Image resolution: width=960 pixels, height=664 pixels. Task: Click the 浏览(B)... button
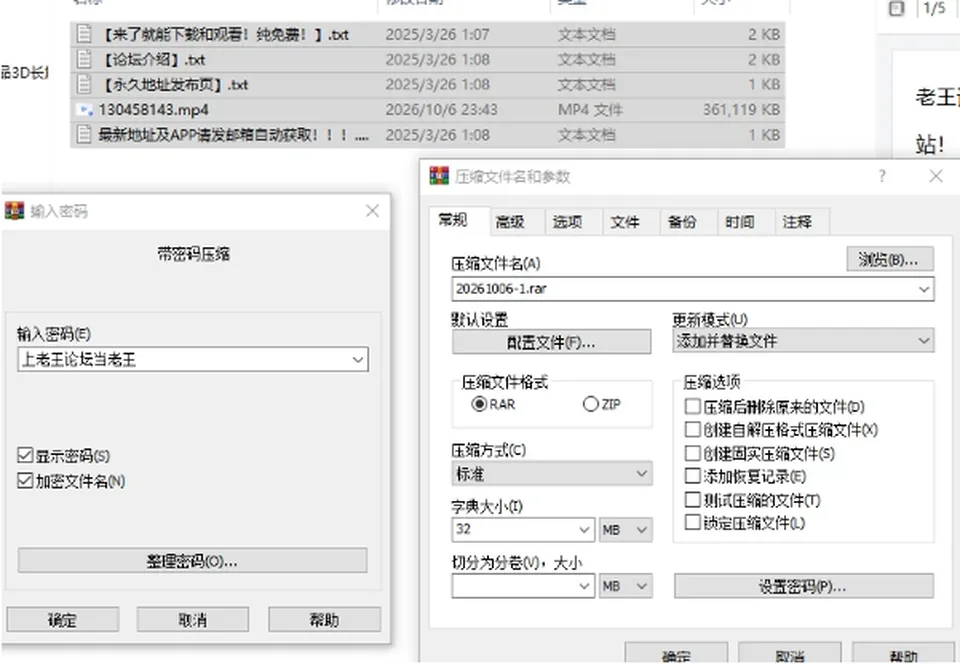(x=890, y=259)
